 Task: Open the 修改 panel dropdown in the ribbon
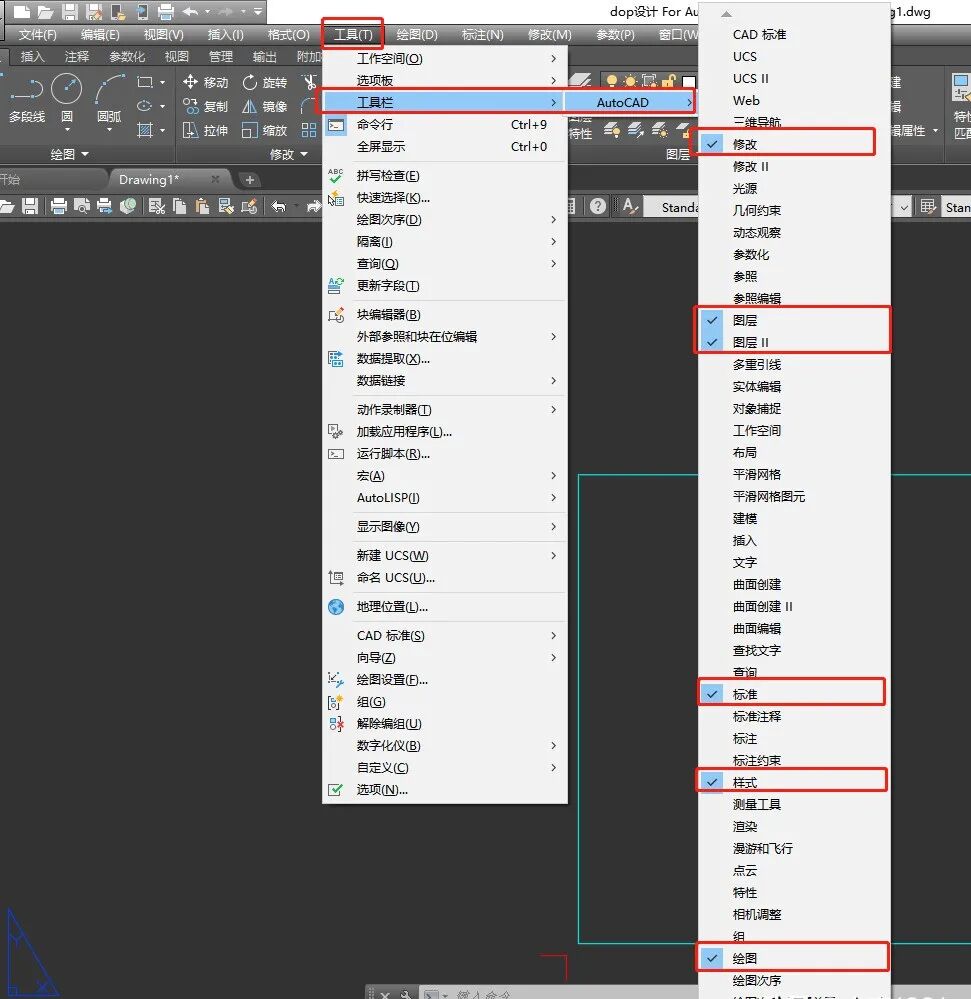pos(289,154)
